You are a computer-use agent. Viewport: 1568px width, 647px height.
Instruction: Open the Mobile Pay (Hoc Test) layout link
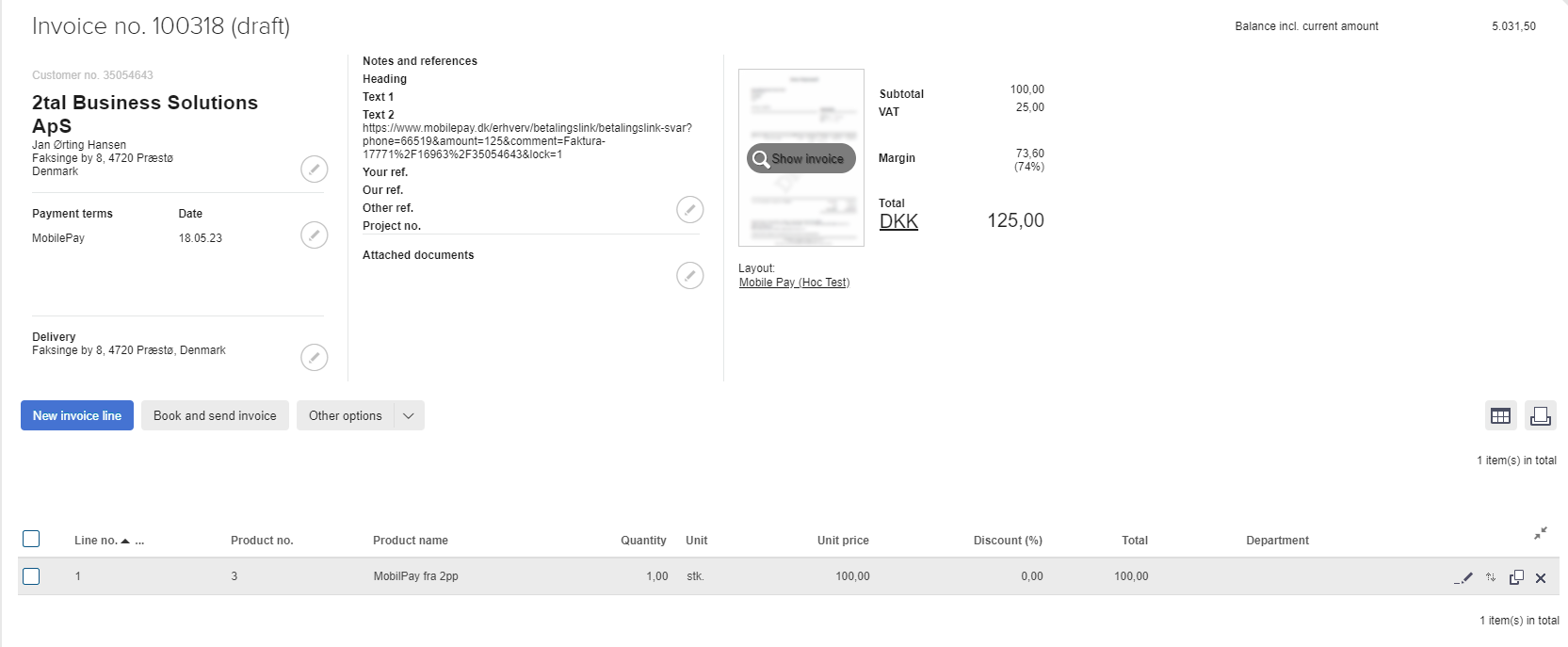(794, 283)
